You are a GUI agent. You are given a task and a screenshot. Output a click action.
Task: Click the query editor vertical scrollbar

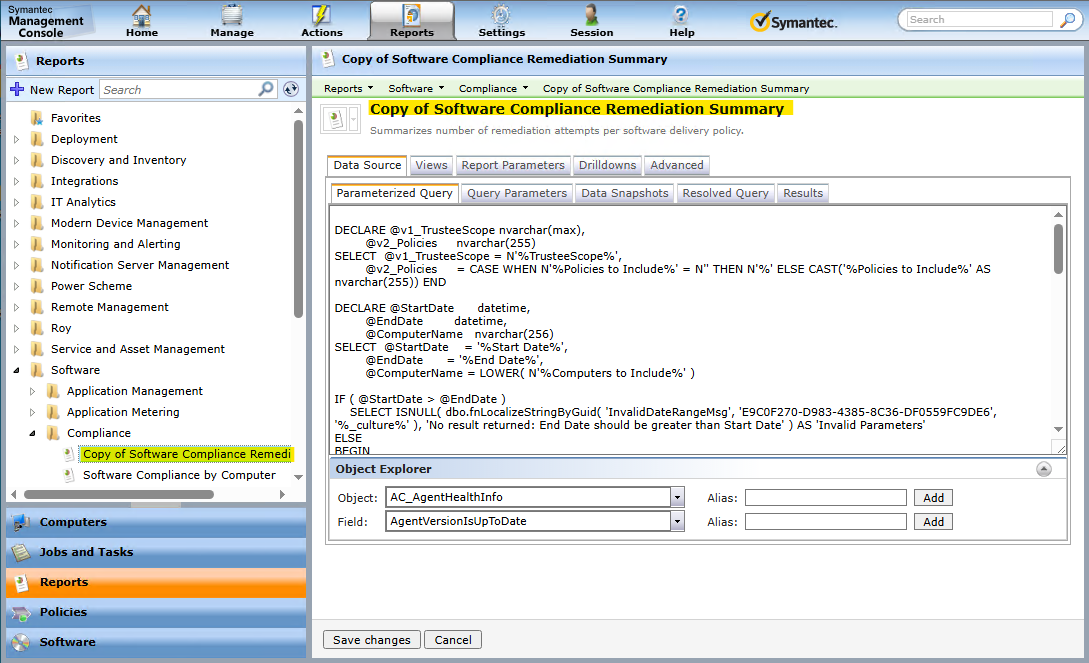[x=1059, y=250]
